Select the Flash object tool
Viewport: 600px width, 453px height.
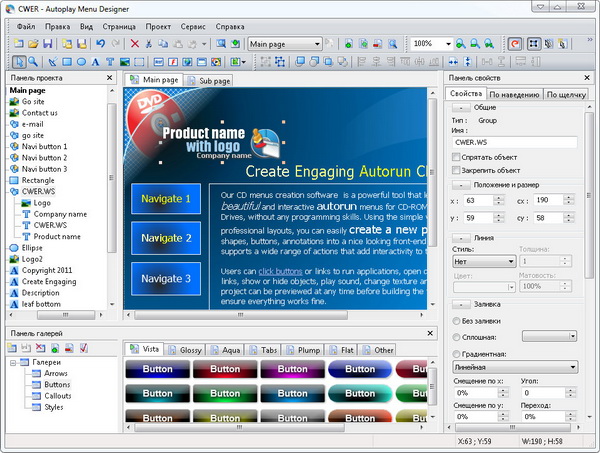point(173,62)
